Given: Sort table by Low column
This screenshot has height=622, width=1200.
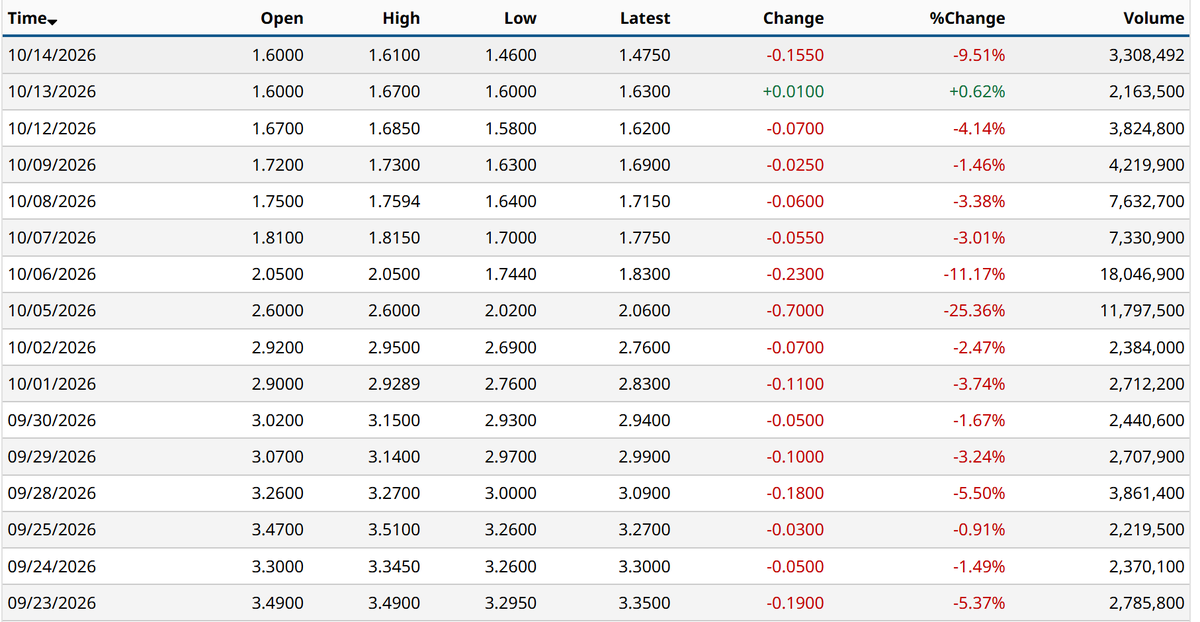Looking at the screenshot, I should click(x=520, y=18).
